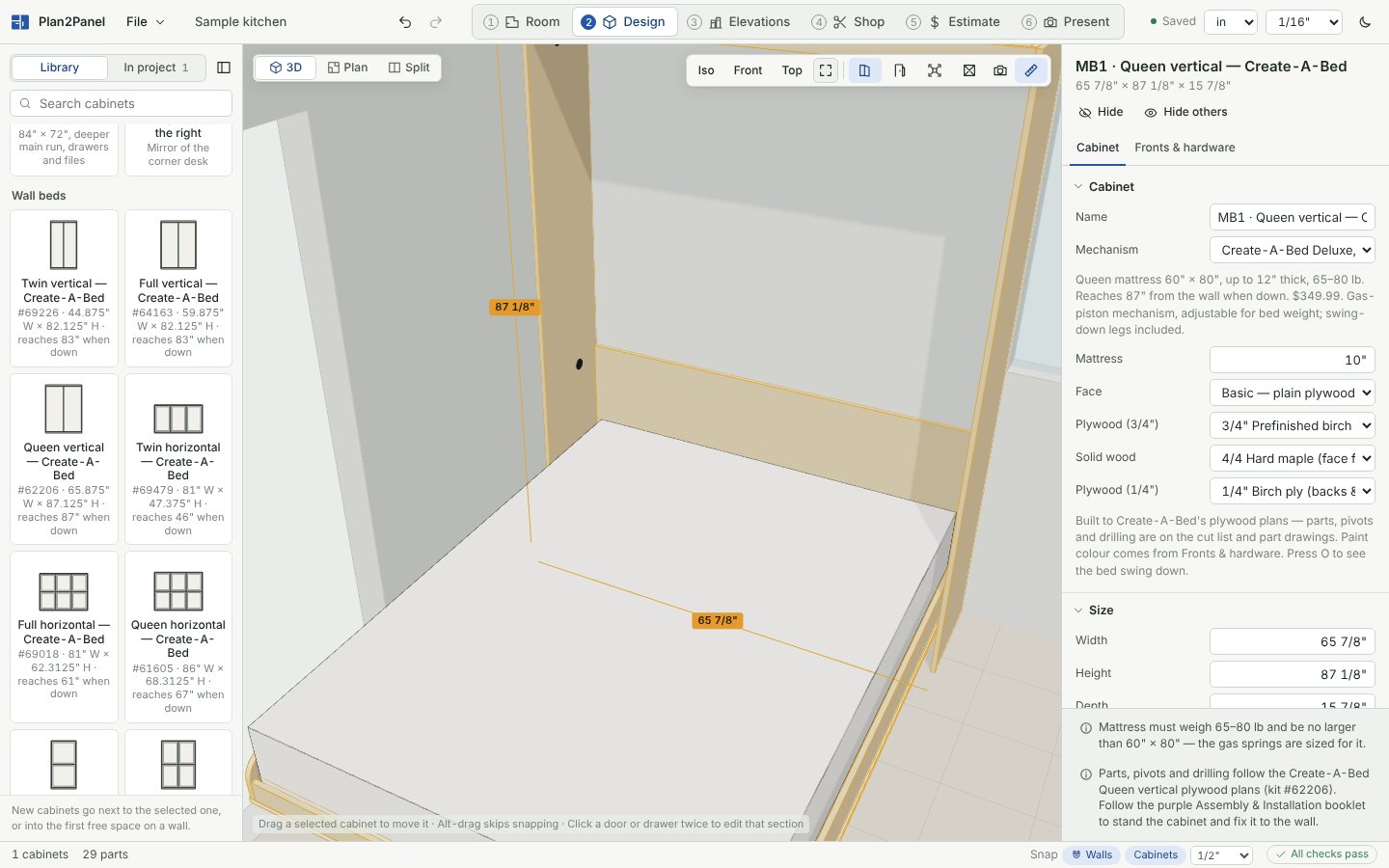Switch to Iso camera view

pos(706,70)
